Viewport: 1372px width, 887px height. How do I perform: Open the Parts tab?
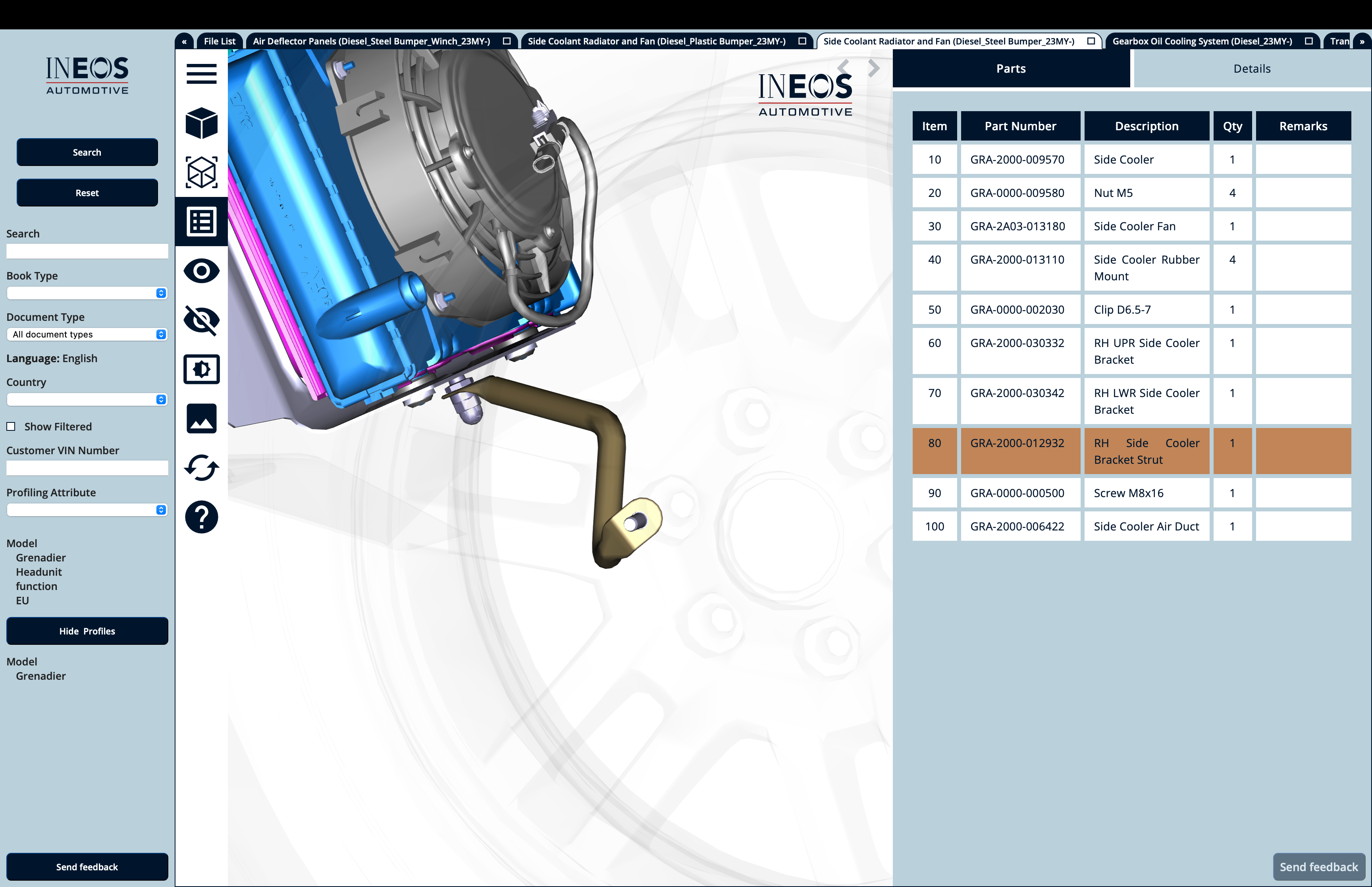[1010, 68]
